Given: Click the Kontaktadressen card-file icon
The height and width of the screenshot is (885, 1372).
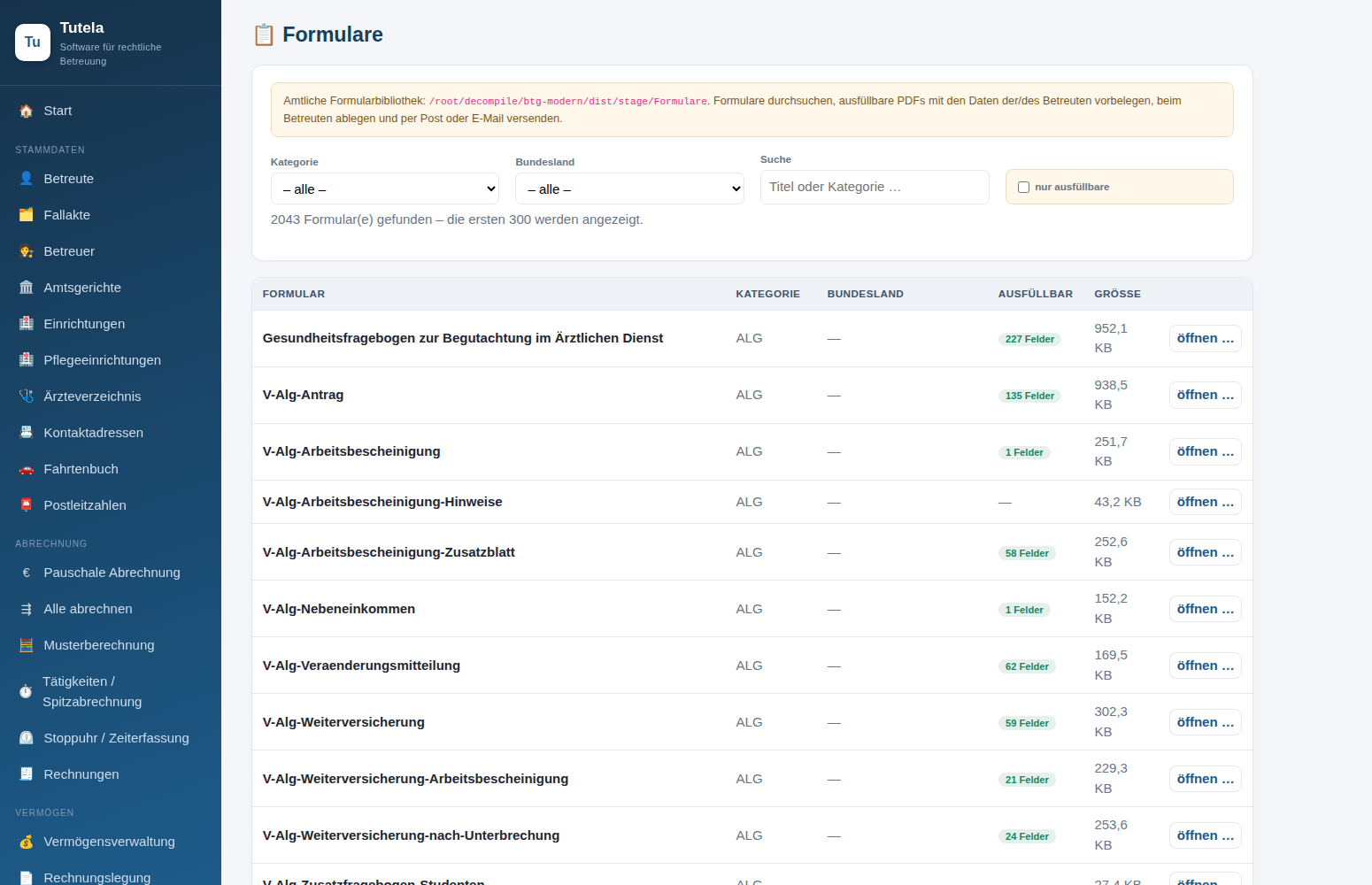Looking at the screenshot, I should click(x=27, y=433).
